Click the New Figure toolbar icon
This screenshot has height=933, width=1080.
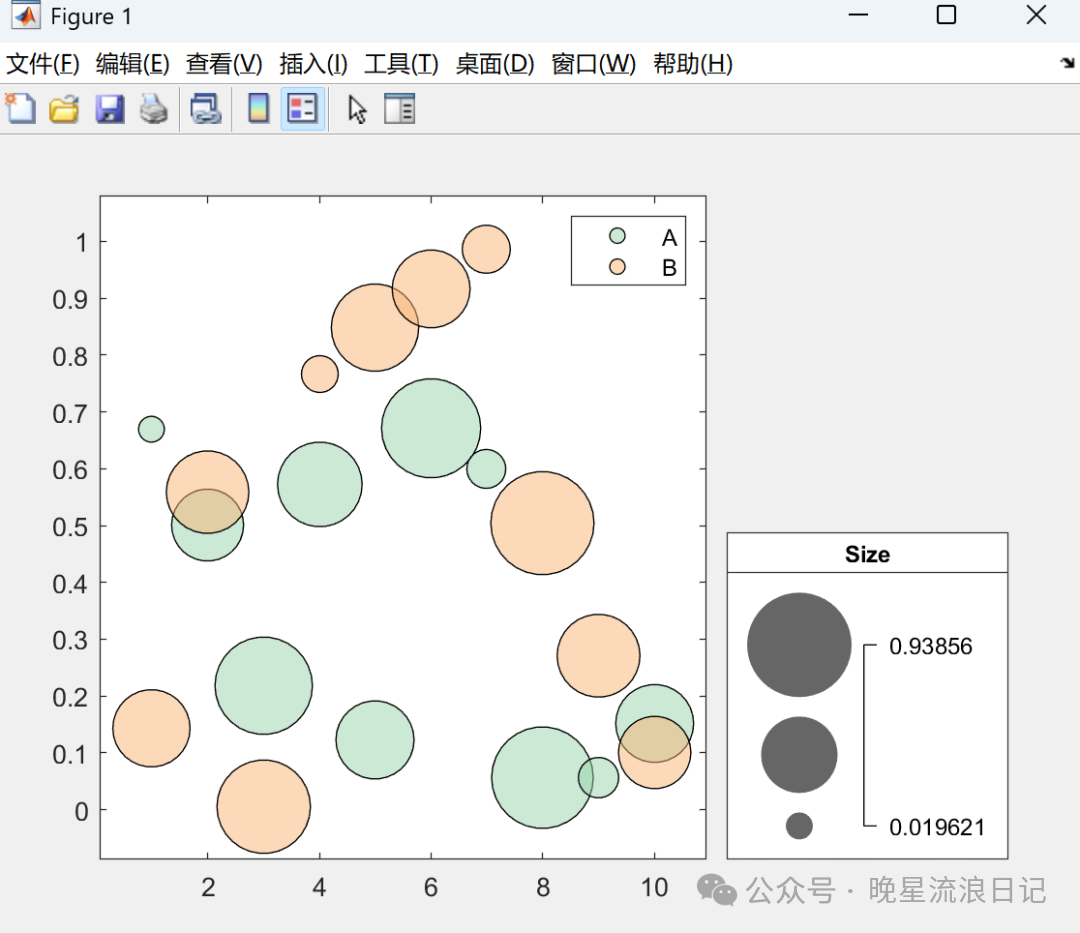pos(21,109)
